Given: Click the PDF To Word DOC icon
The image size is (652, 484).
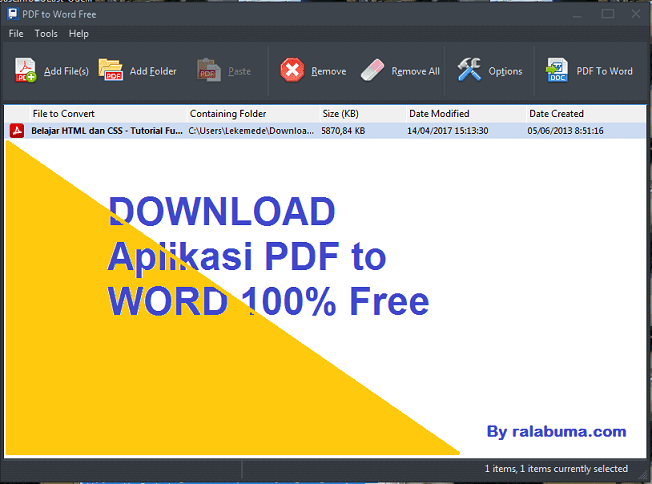Looking at the screenshot, I should pos(557,70).
